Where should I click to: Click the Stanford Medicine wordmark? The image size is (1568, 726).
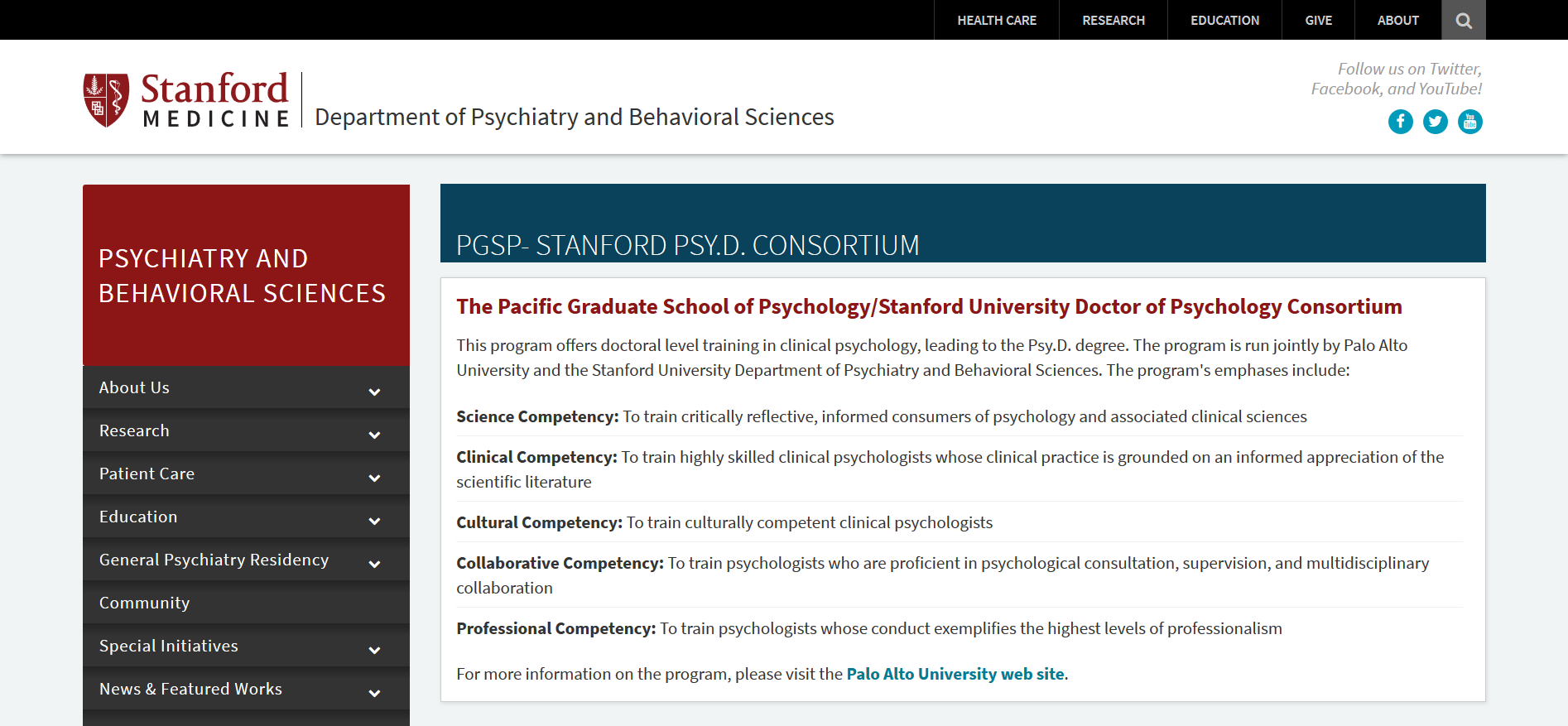tap(215, 100)
